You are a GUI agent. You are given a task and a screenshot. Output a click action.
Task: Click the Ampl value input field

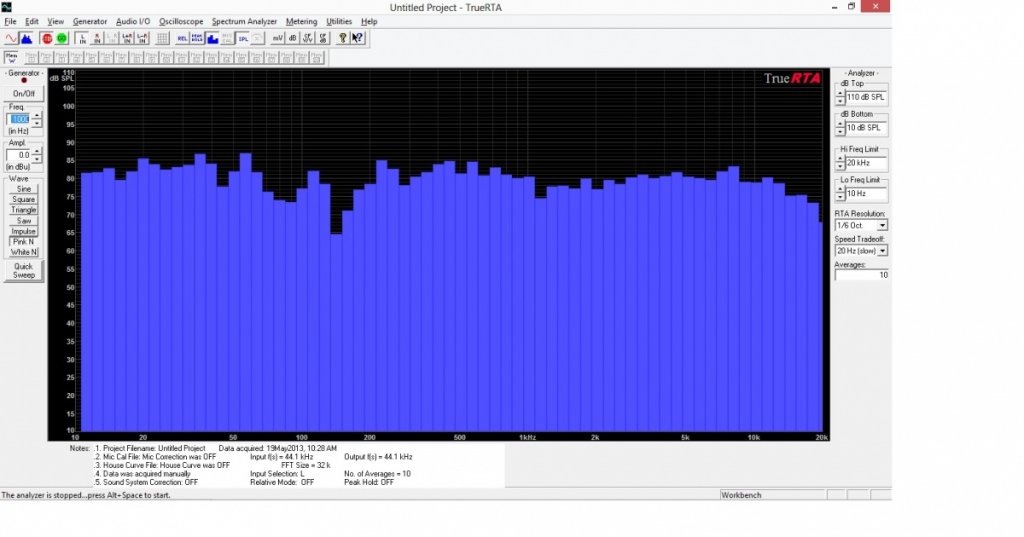[19, 155]
